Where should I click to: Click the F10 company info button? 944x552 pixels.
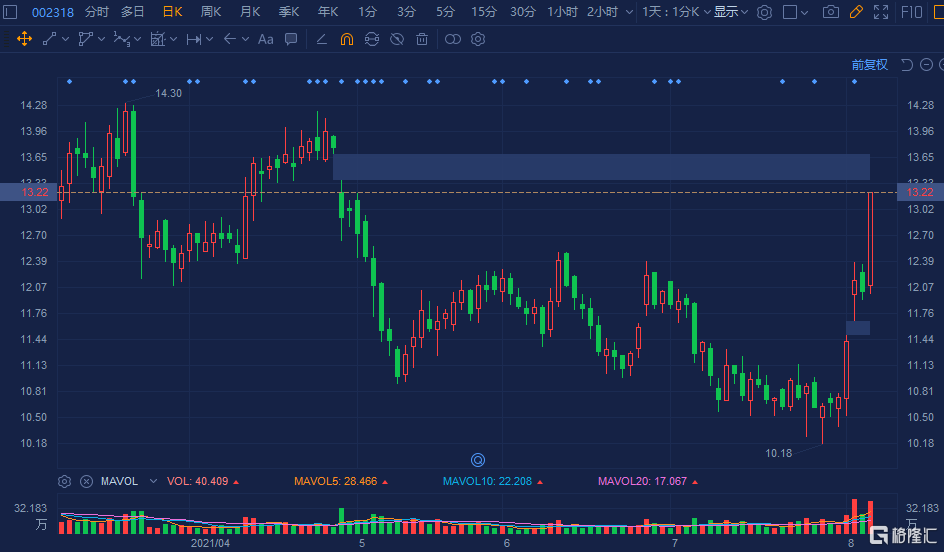[x=912, y=12]
